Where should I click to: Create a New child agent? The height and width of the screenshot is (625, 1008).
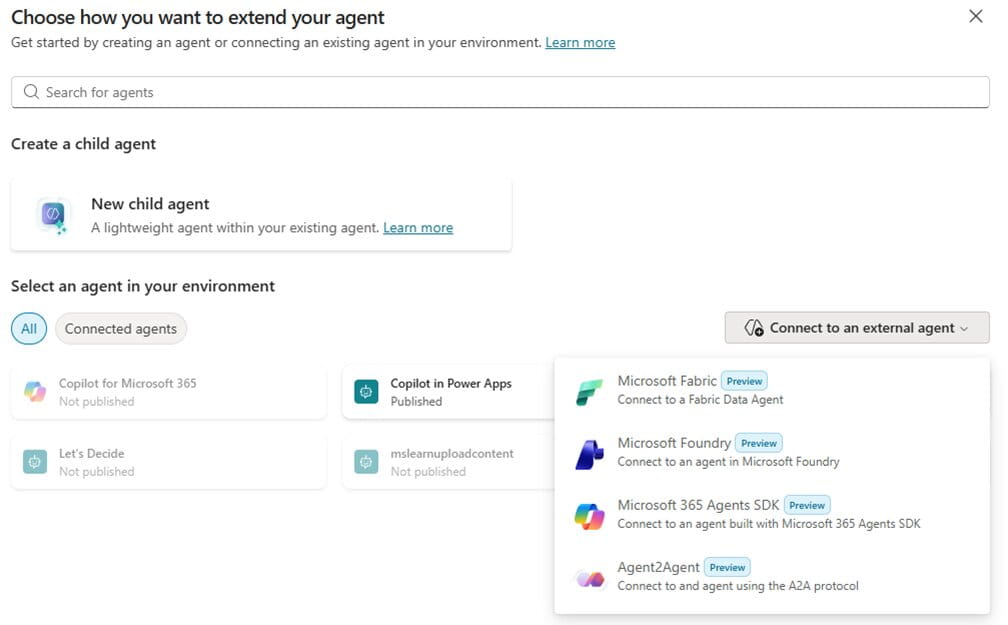click(x=150, y=203)
